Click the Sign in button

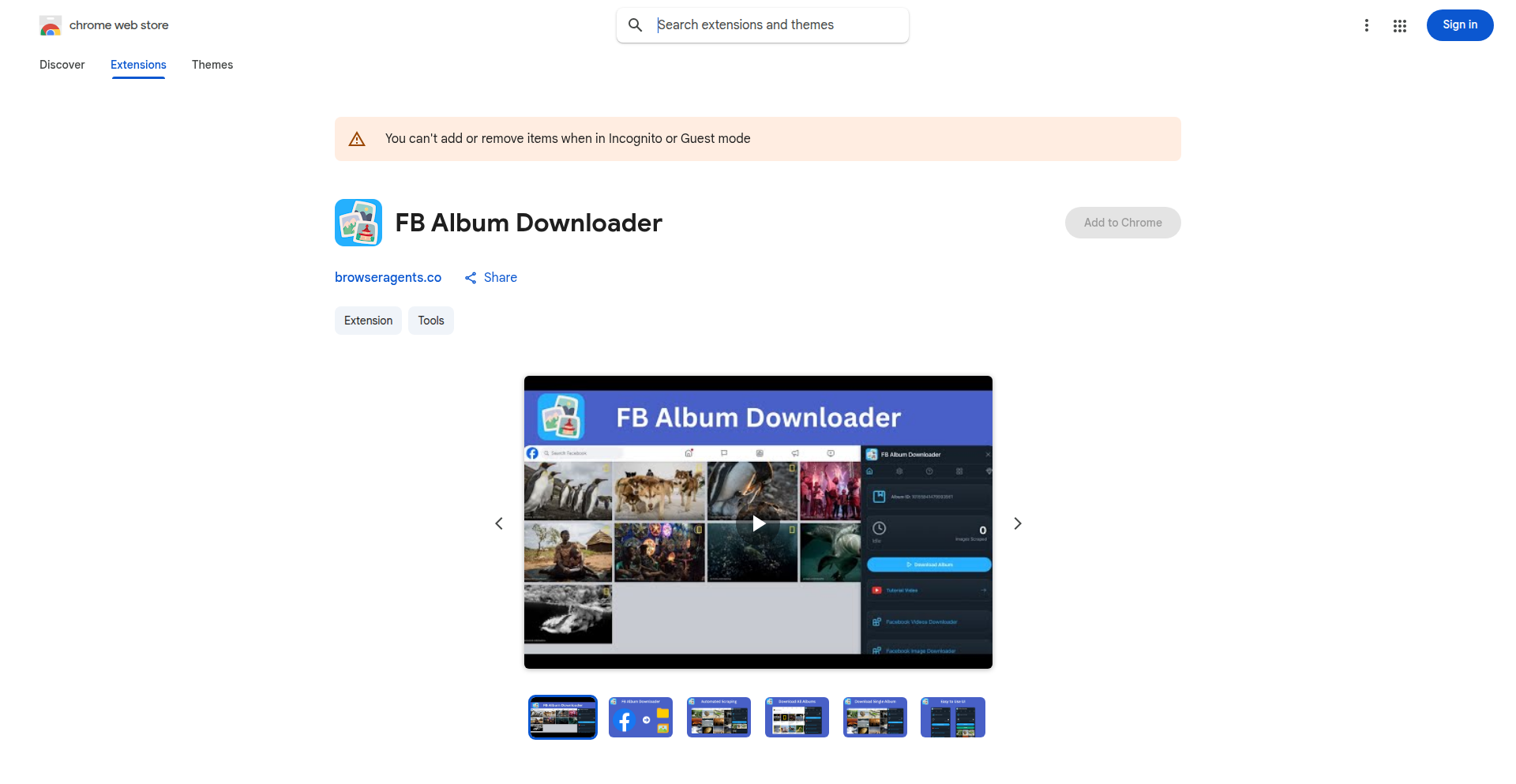(x=1460, y=25)
